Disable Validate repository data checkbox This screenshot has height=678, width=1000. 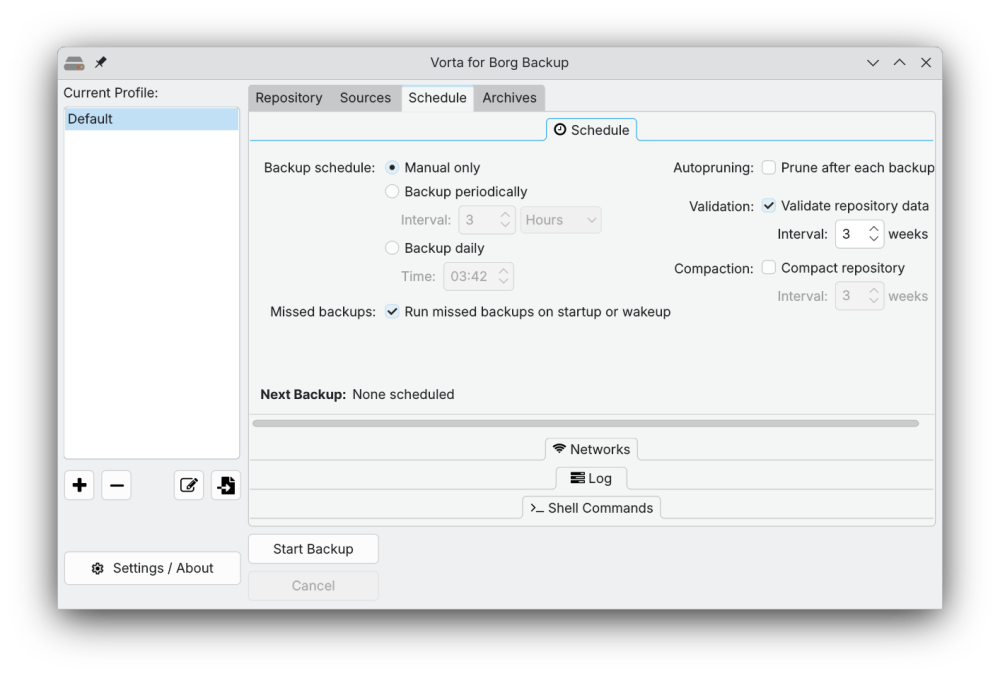(769, 206)
